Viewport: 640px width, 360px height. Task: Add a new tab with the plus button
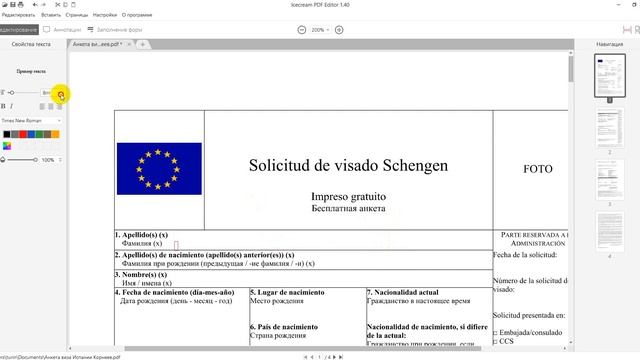coord(142,44)
